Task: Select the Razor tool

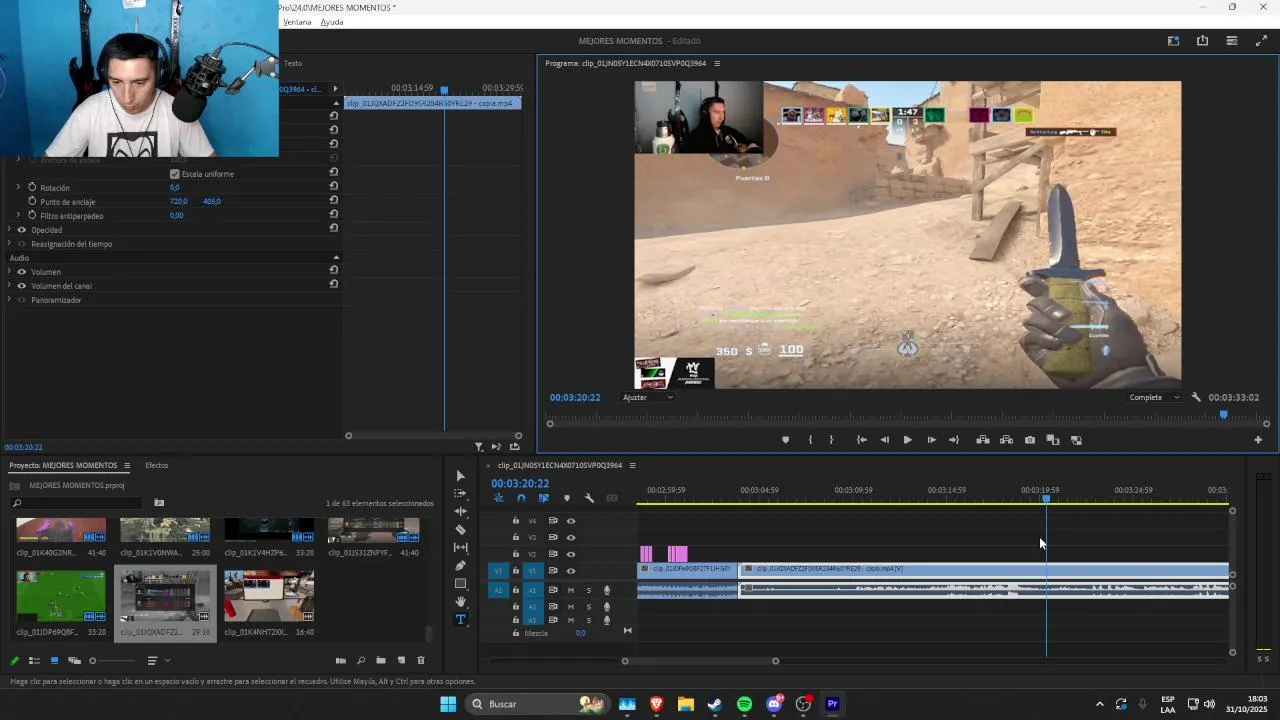Action: coord(460,530)
